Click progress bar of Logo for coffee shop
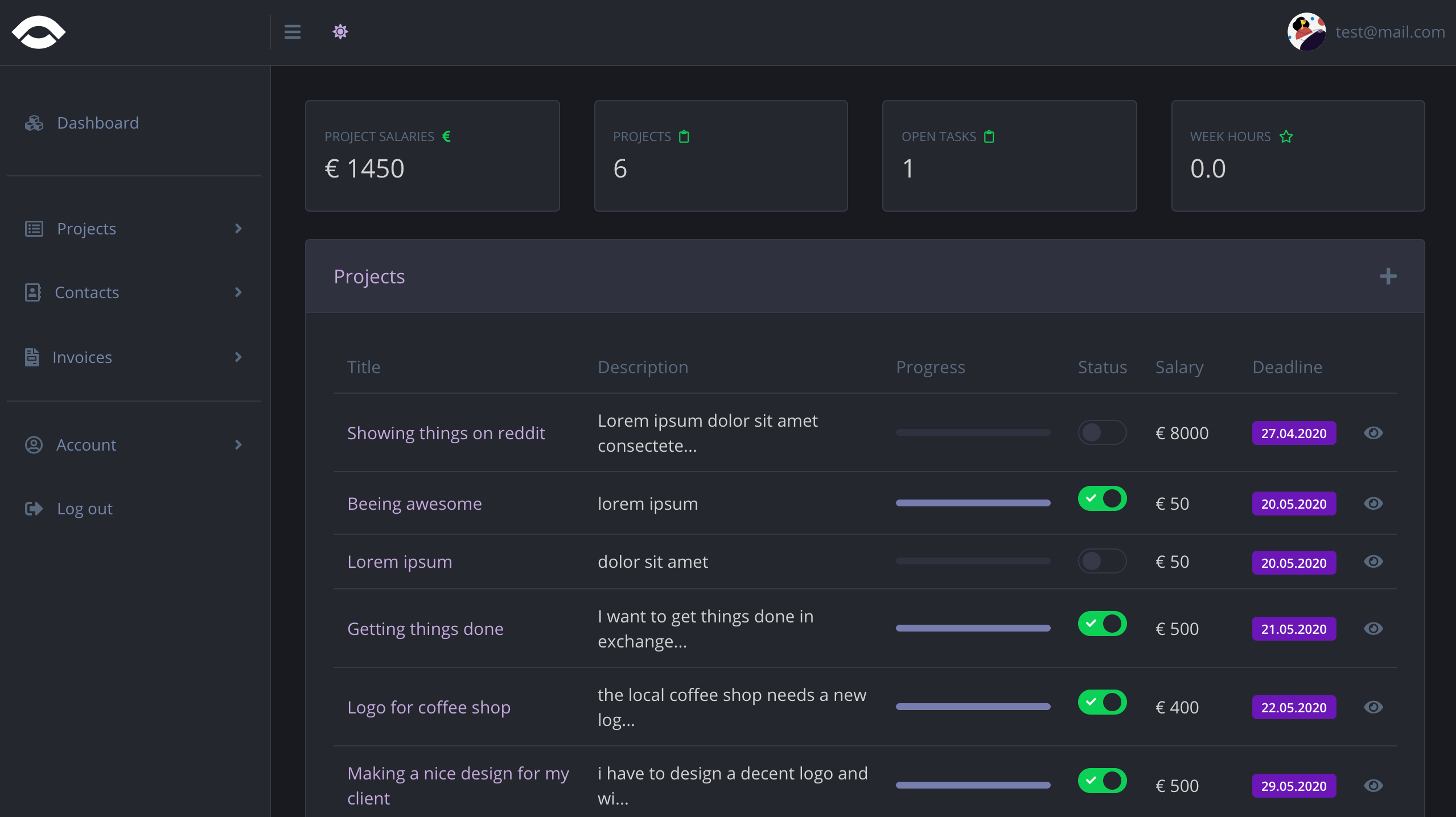The height and width of the screenshot is (817, 1456). coord(973,707)
